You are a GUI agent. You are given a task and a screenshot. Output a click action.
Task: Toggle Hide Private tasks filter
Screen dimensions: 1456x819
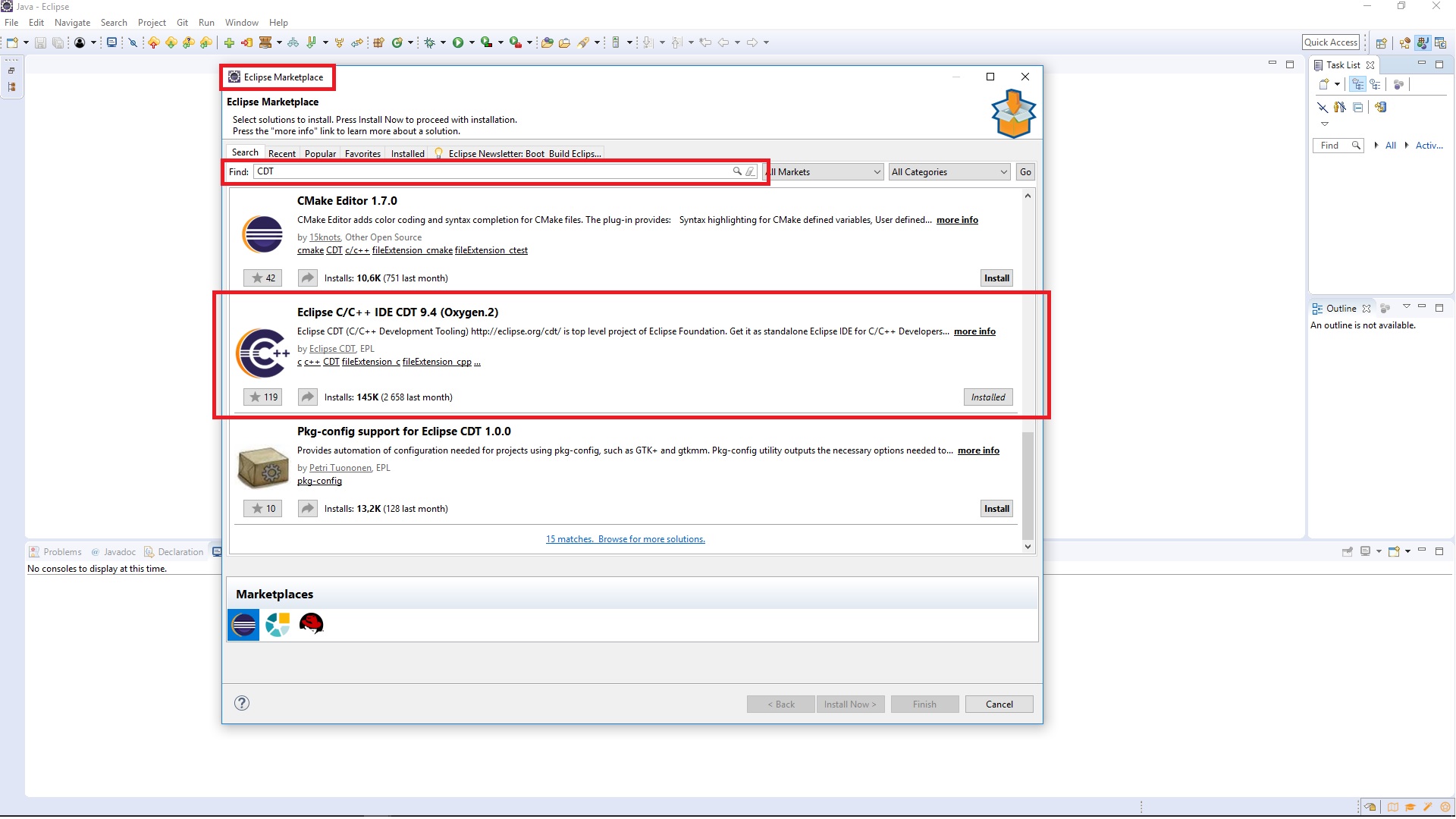coord(1338,108)
